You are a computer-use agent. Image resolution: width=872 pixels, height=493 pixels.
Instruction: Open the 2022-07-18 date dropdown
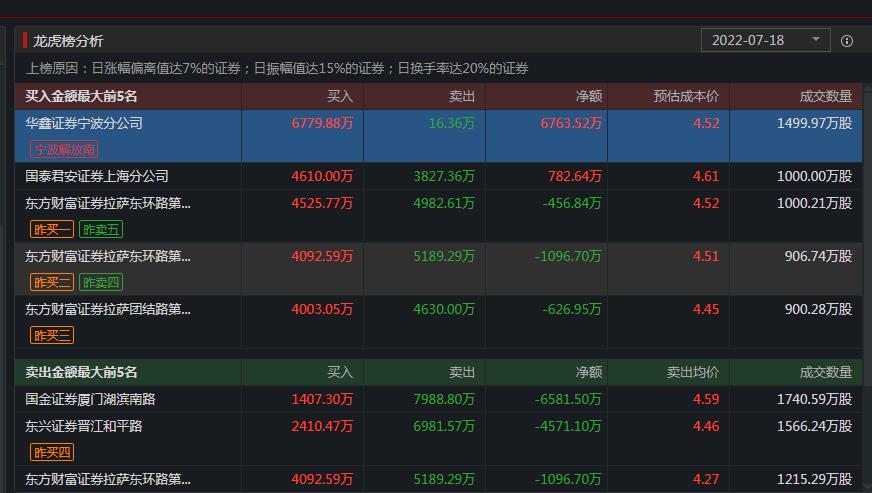(x=765, y=40)
